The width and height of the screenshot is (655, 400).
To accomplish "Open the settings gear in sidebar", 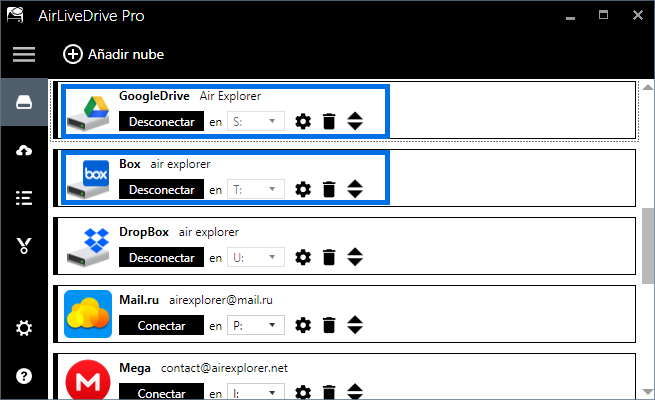I will click(24, 328).
